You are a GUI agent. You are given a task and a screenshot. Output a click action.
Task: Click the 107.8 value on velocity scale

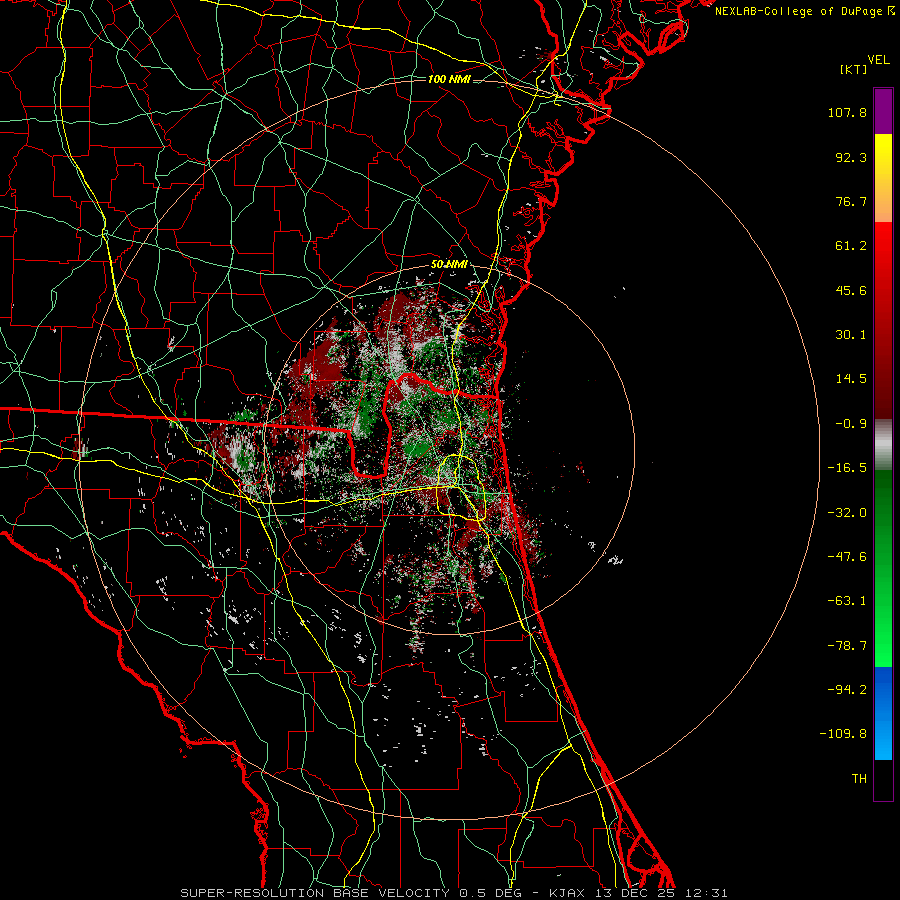coord(847,112)
